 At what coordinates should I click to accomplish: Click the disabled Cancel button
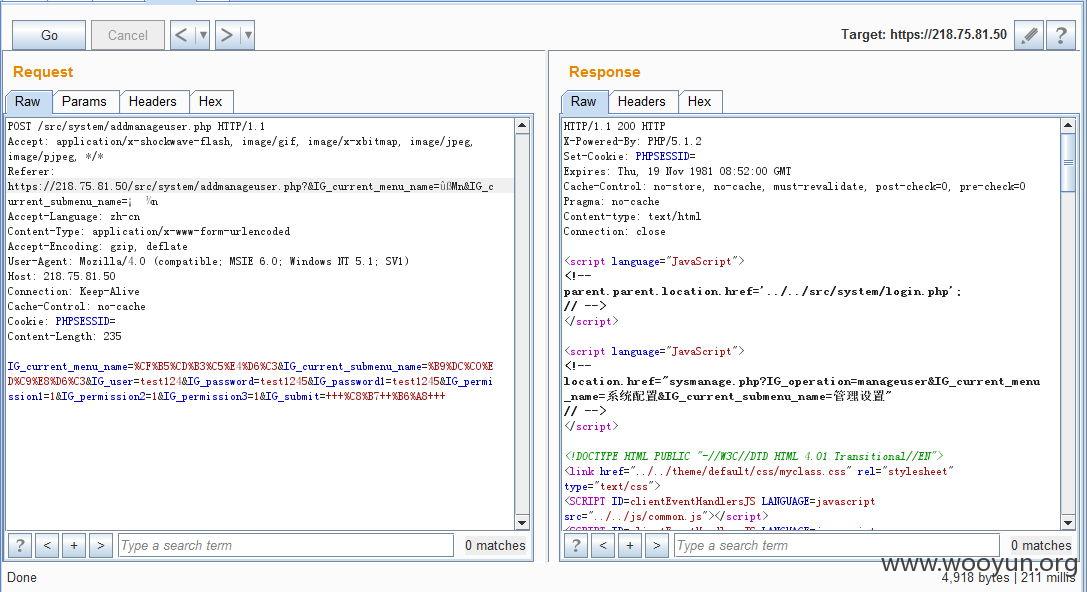point(128,35)
